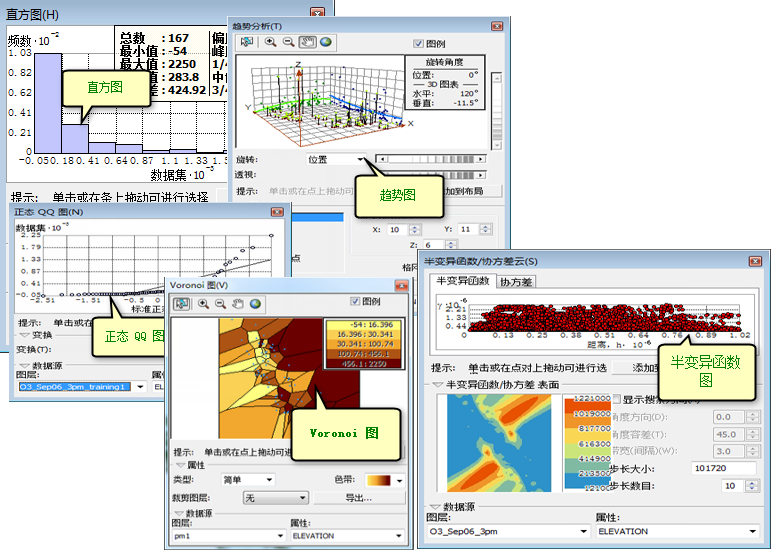Collapse 半变异函数/协方差 表面 section
Viewport: 774px width, 551px height.
(437, 385)
